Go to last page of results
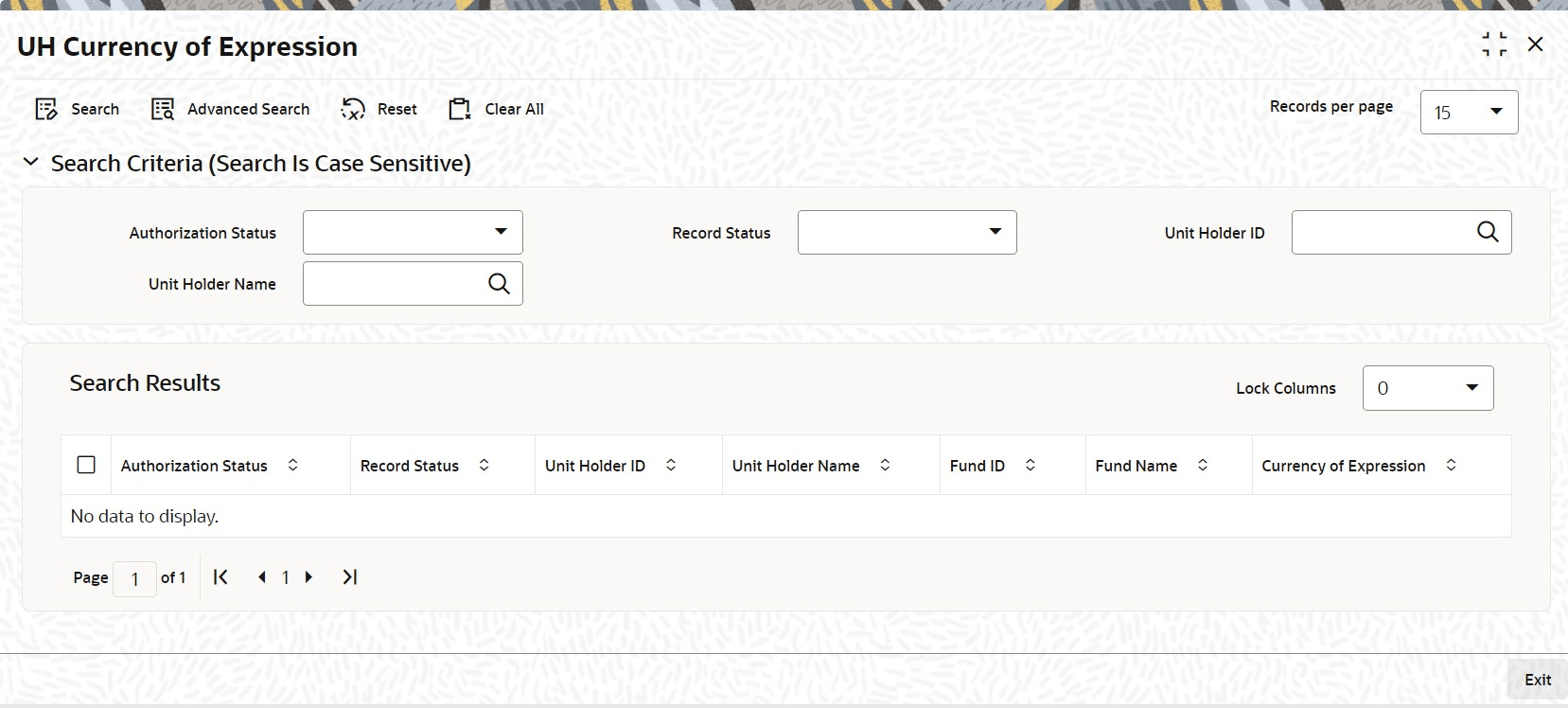 pos(350,576)
